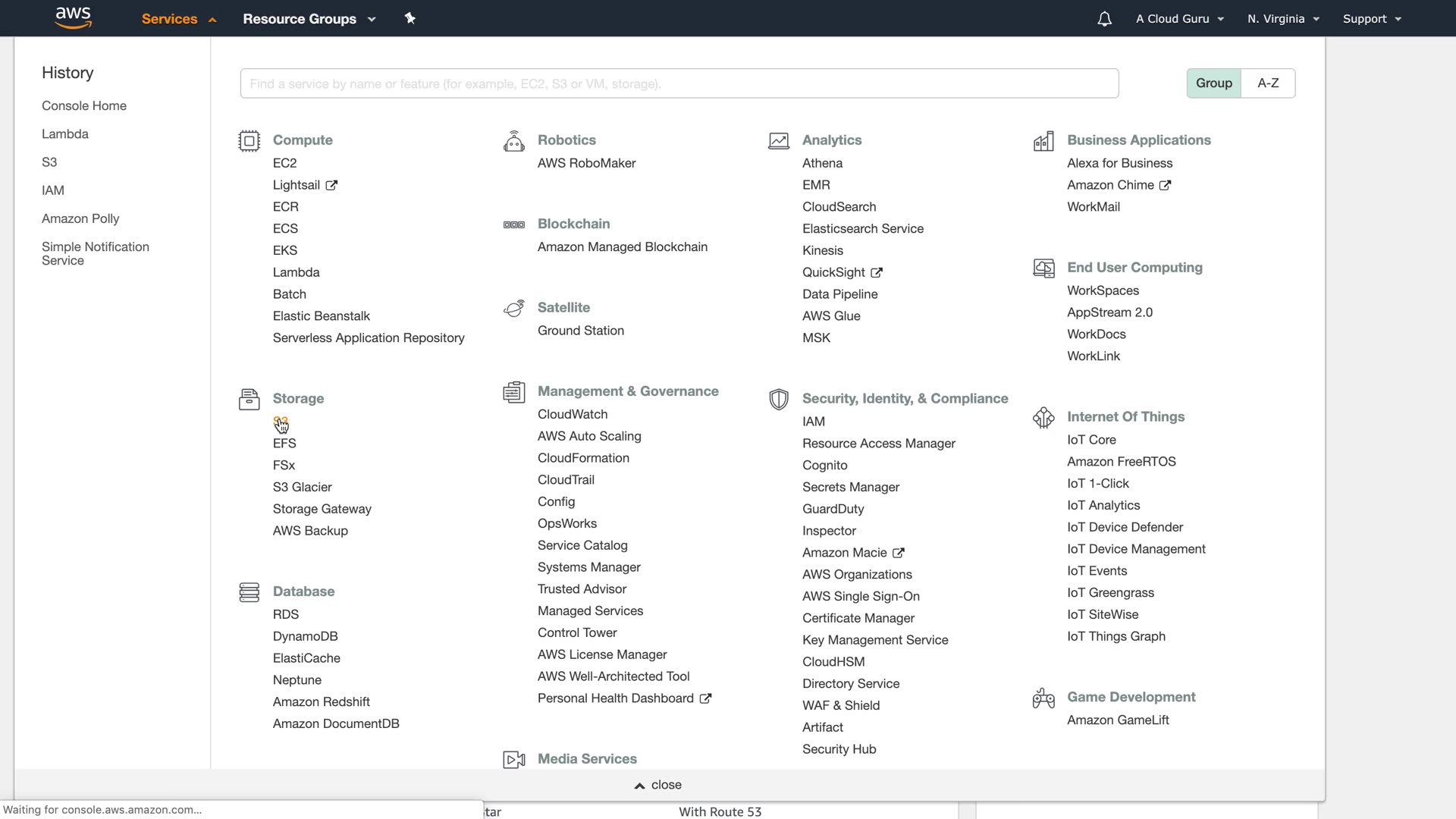Open the A Cloud Guru account menu
Image resolution: width=1456 pixels, height=819 pixels.
pyautogui.click(x=1179, y=19)
